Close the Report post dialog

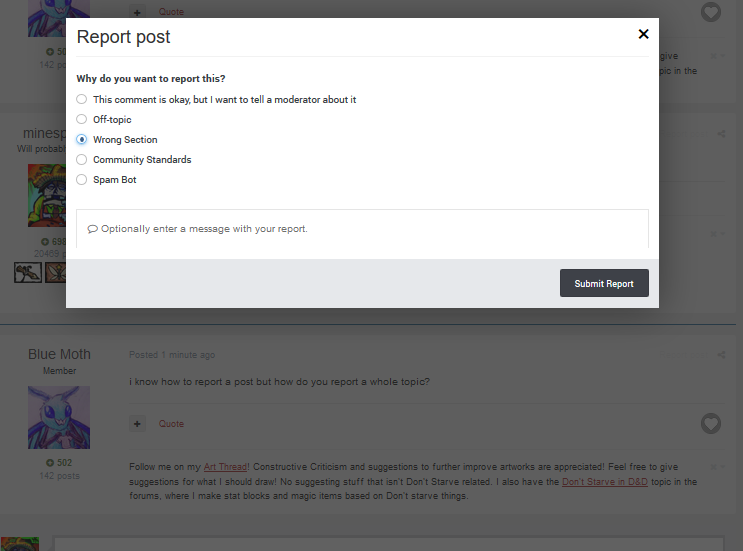[643, 34]
